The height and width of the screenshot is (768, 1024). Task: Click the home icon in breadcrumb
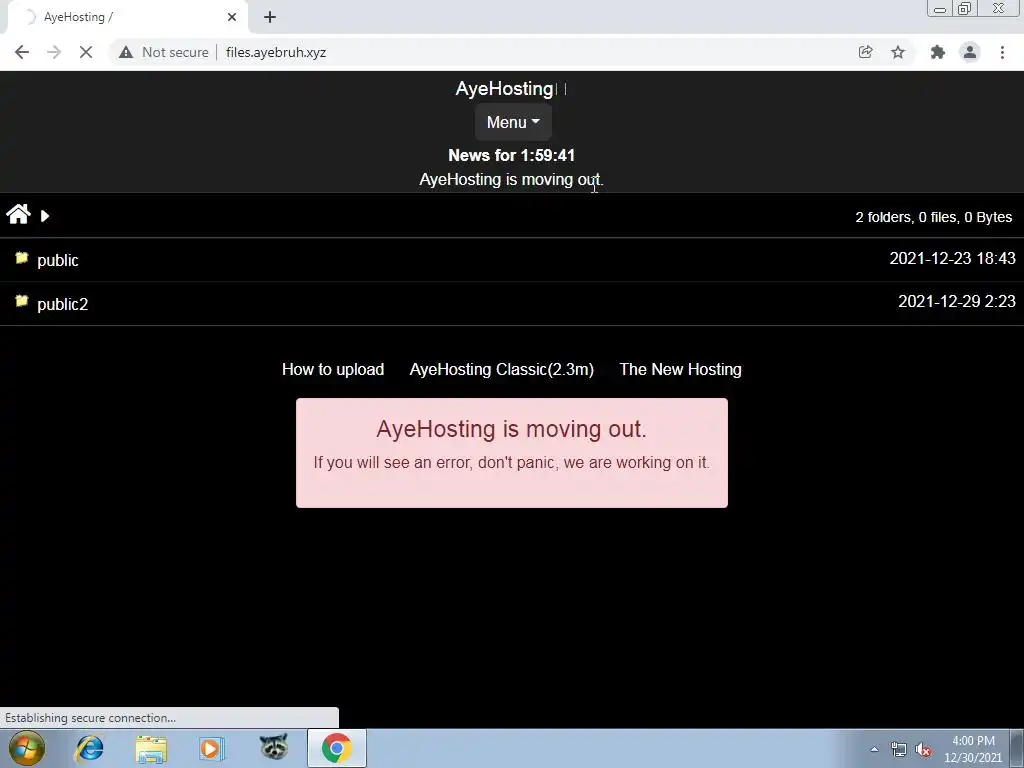[x=18, y=214]
